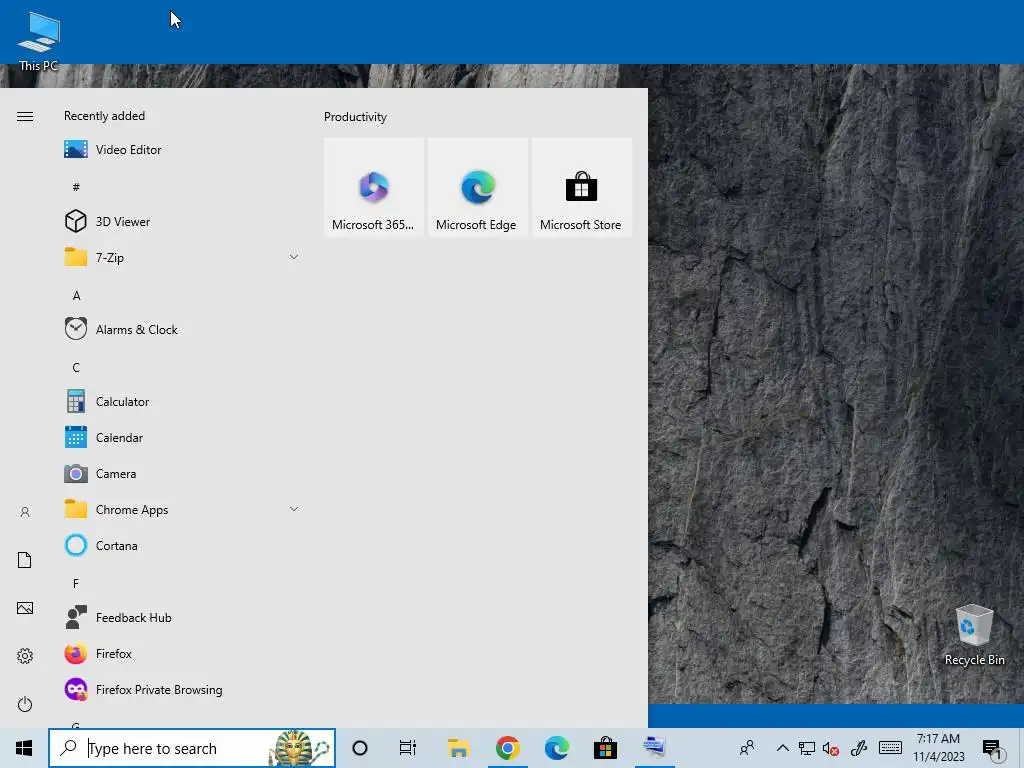Open the Microsoft Edge tile
The width and height of the screenshot is (1024, 768).
(477, 187)
